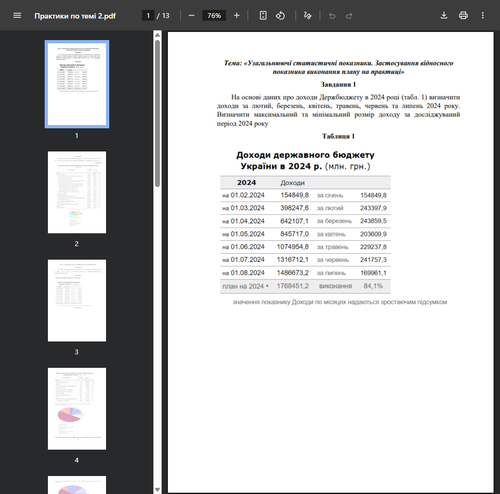The width and height of the screenshot is (500, 494).
Task: Click the 76% zoom level field
Action: 214,16
